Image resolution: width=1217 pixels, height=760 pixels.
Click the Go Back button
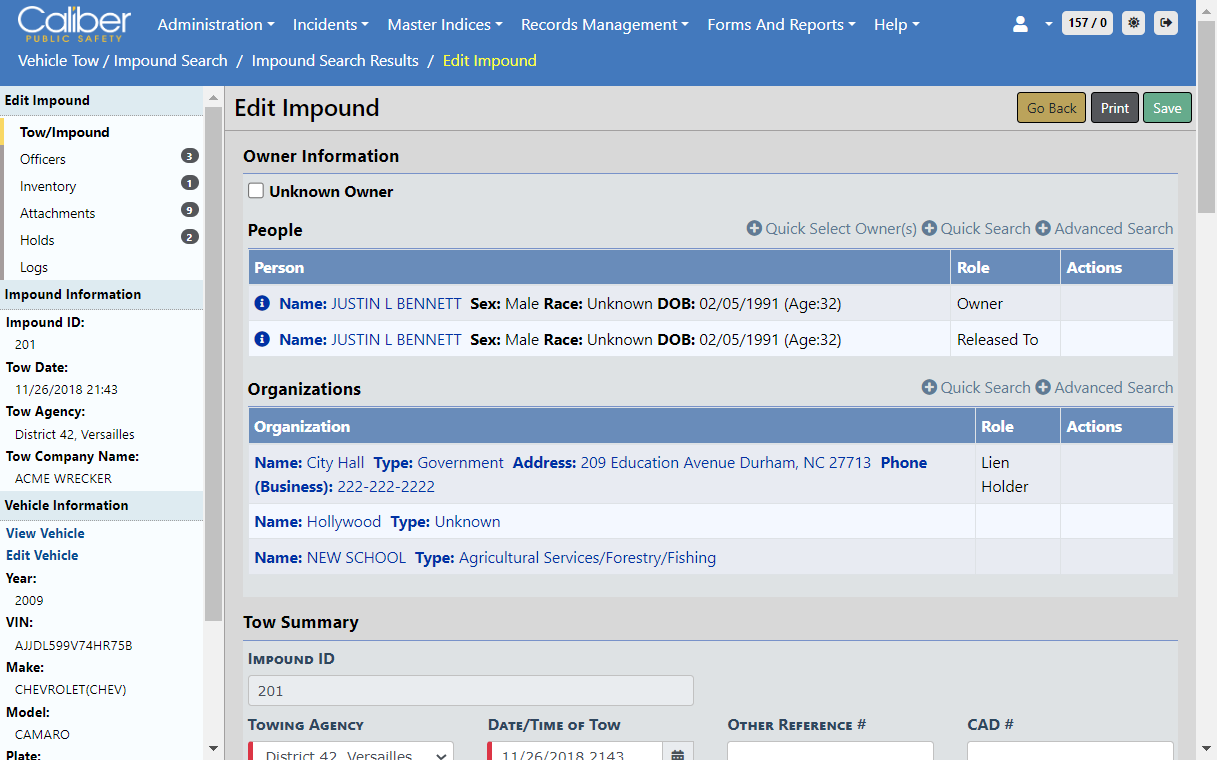pos(1051,108)
